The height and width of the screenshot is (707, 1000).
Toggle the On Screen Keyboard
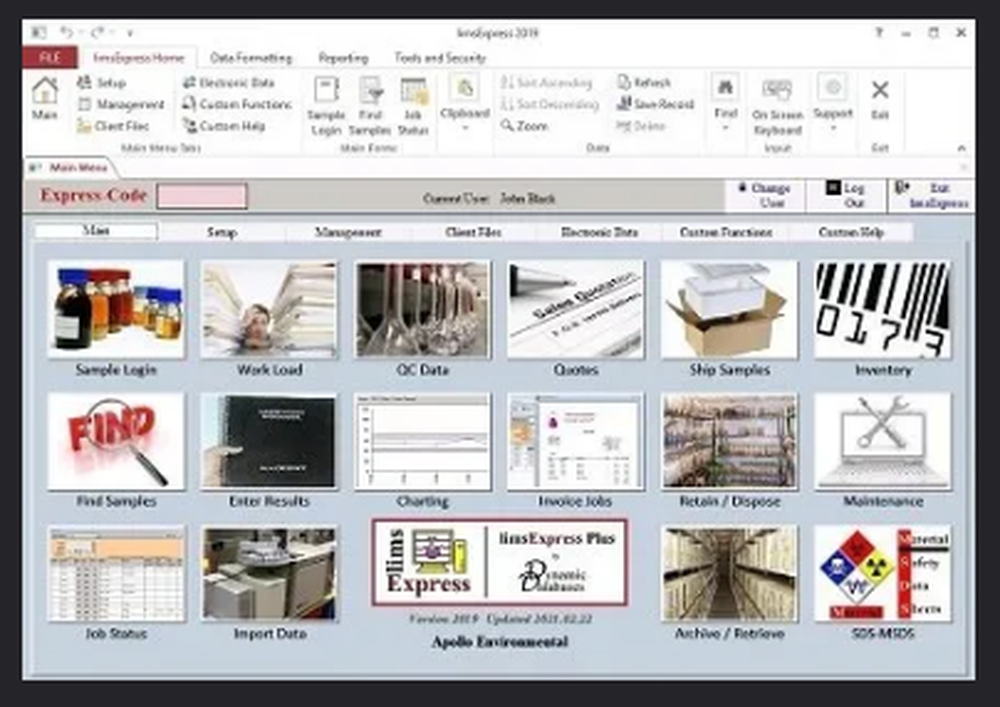777,106
